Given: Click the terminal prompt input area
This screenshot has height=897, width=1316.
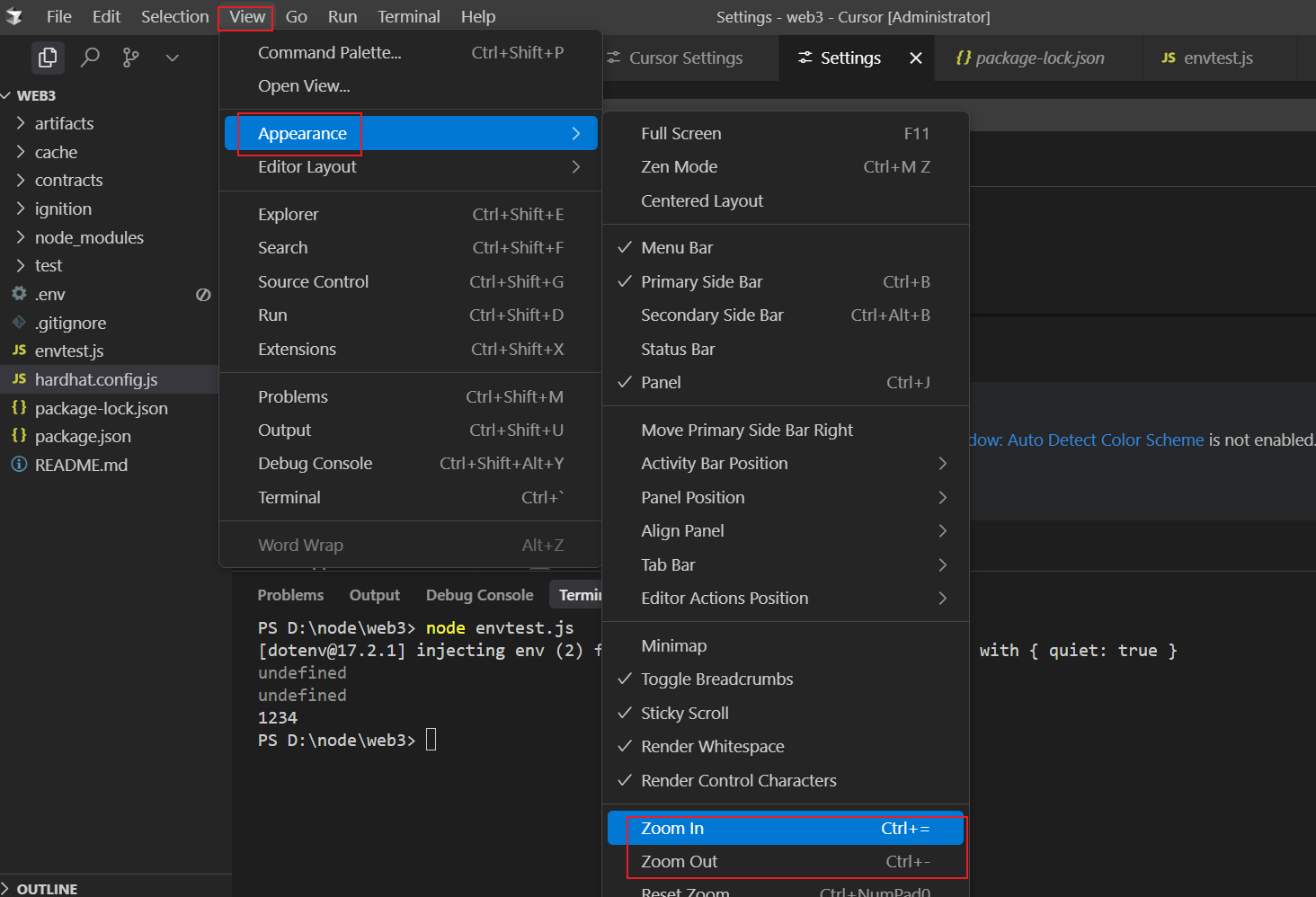Looking at the screenshot, I should tap(431, 740).
